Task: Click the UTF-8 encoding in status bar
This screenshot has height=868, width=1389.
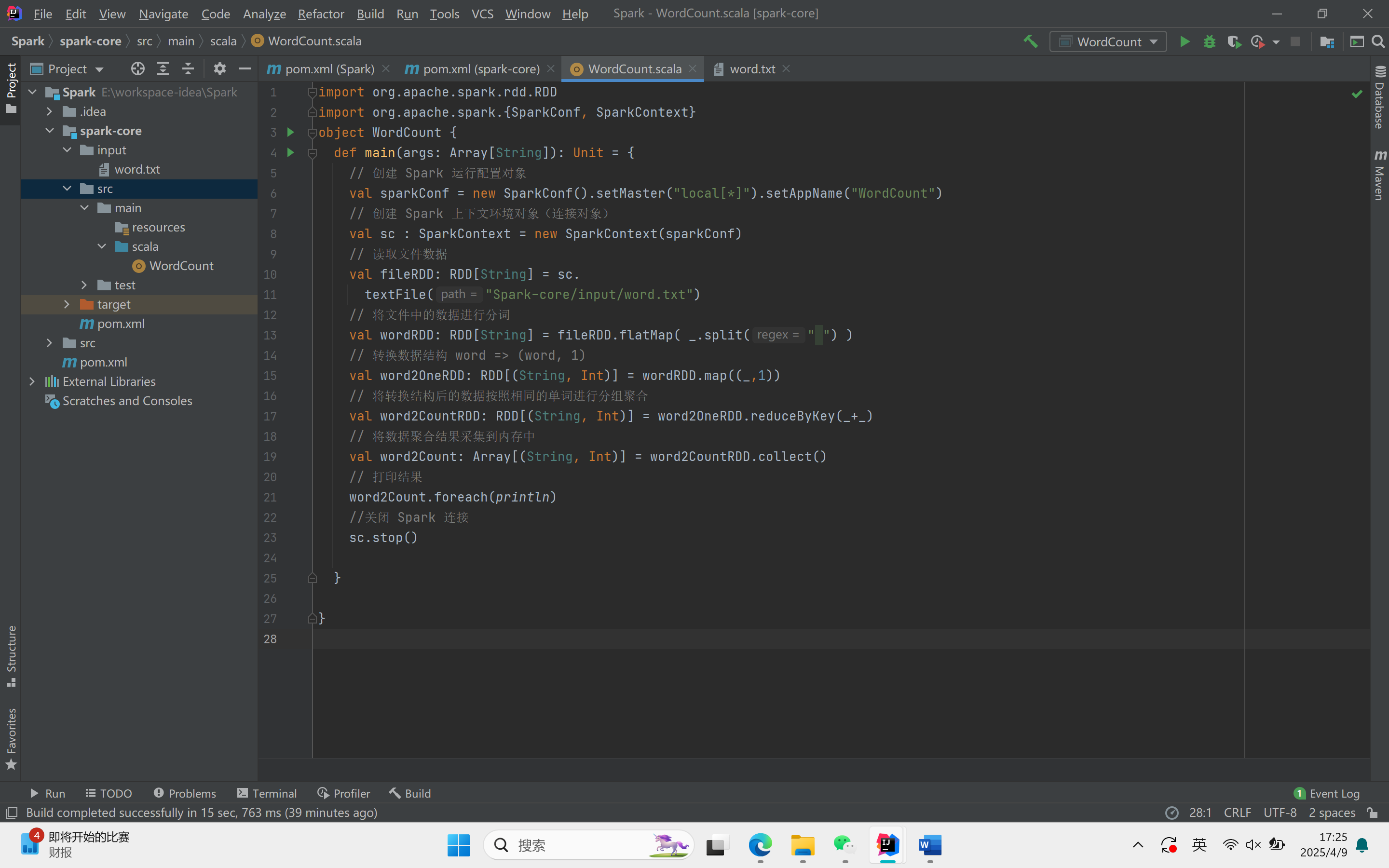Action: click(1280, 813)
